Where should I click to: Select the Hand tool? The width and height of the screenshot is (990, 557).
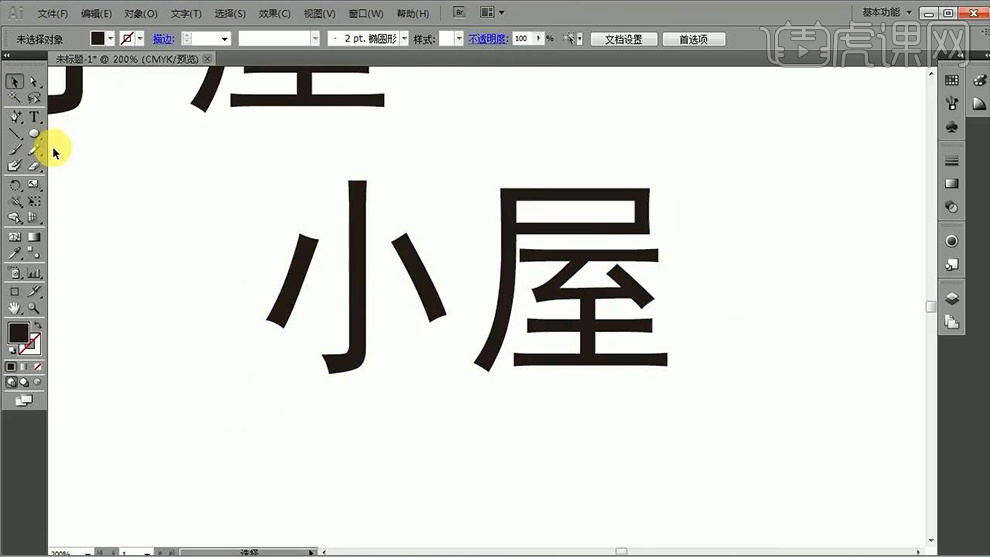tap(15, 308)
